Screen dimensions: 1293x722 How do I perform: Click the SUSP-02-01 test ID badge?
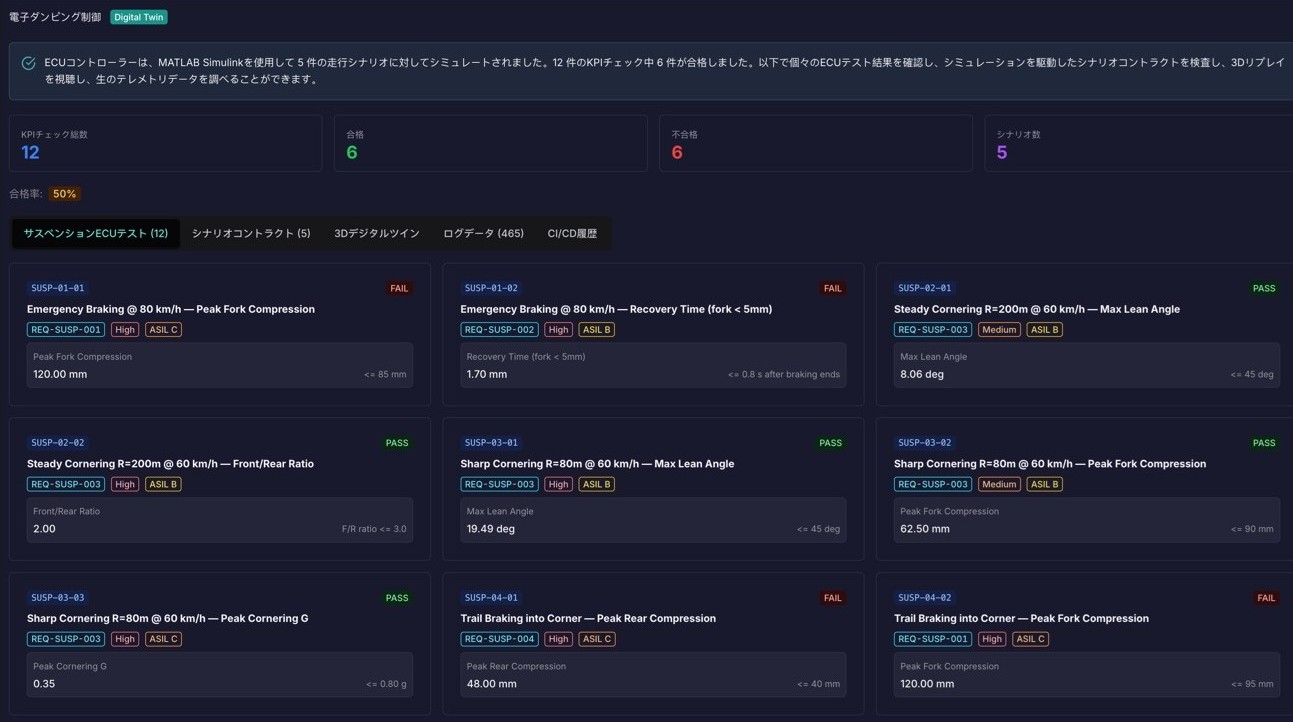(925, 288)
